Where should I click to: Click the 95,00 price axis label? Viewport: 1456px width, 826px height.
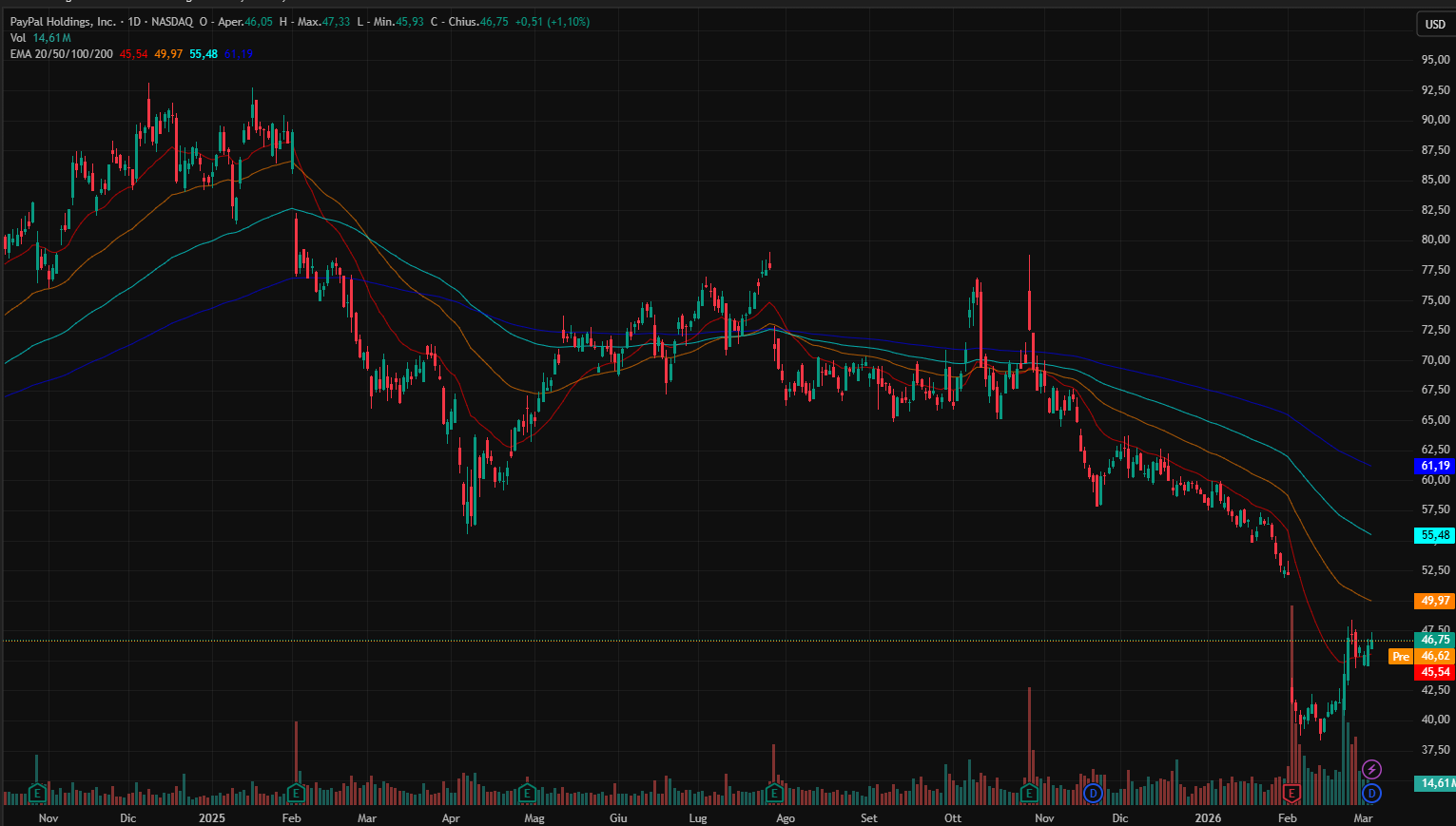point(1435,60)
